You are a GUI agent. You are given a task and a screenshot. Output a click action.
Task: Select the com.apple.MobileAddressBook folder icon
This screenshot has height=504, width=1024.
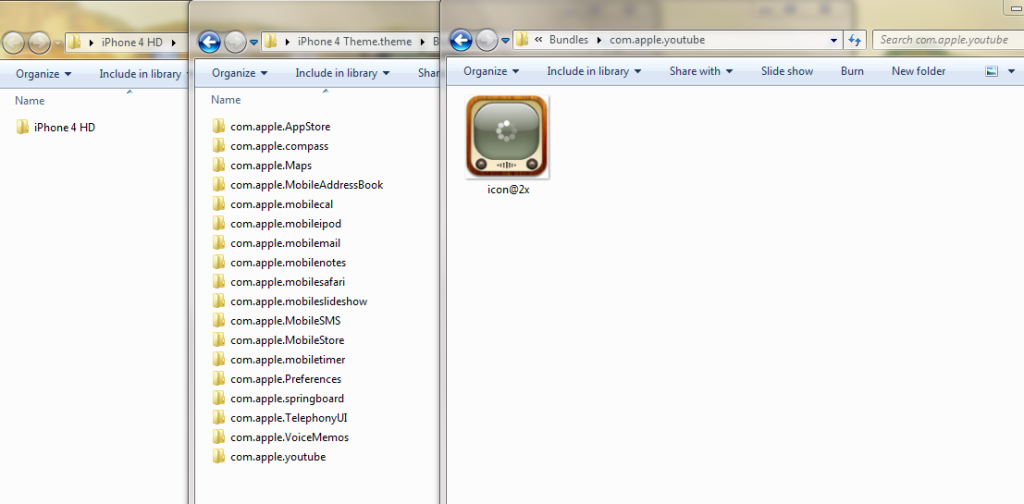(x=219, y=184)
